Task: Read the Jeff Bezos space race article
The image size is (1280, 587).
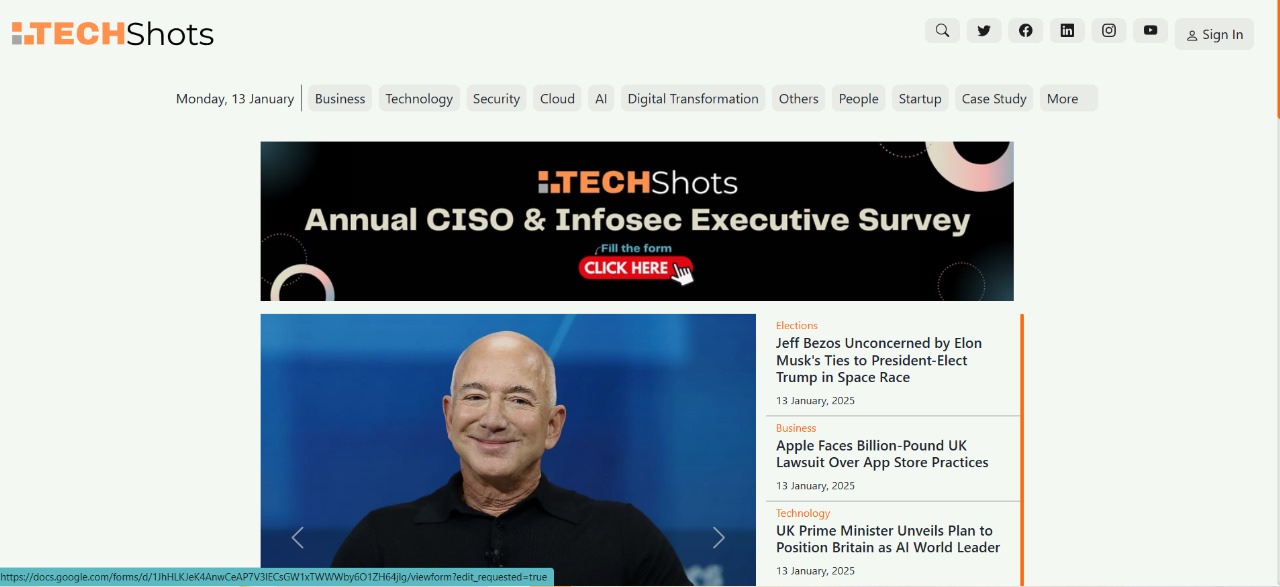Action: point(879,360)
